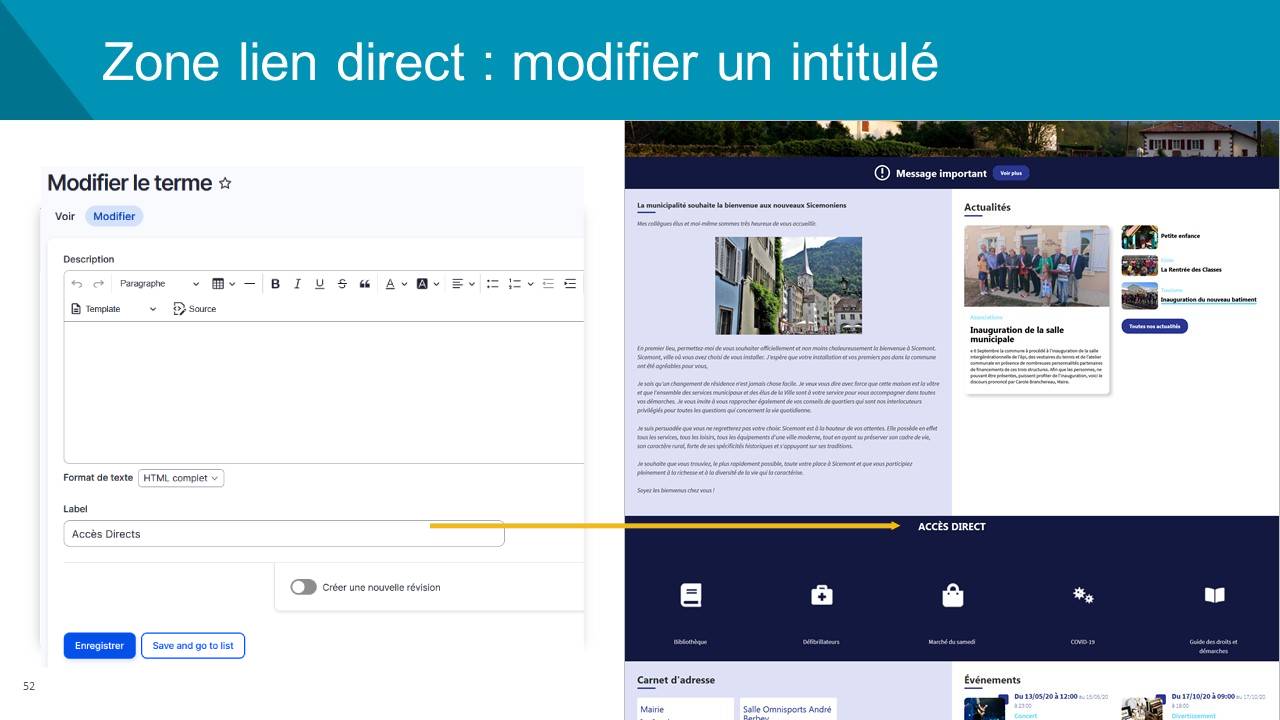Open the Template dropdown

113,309
